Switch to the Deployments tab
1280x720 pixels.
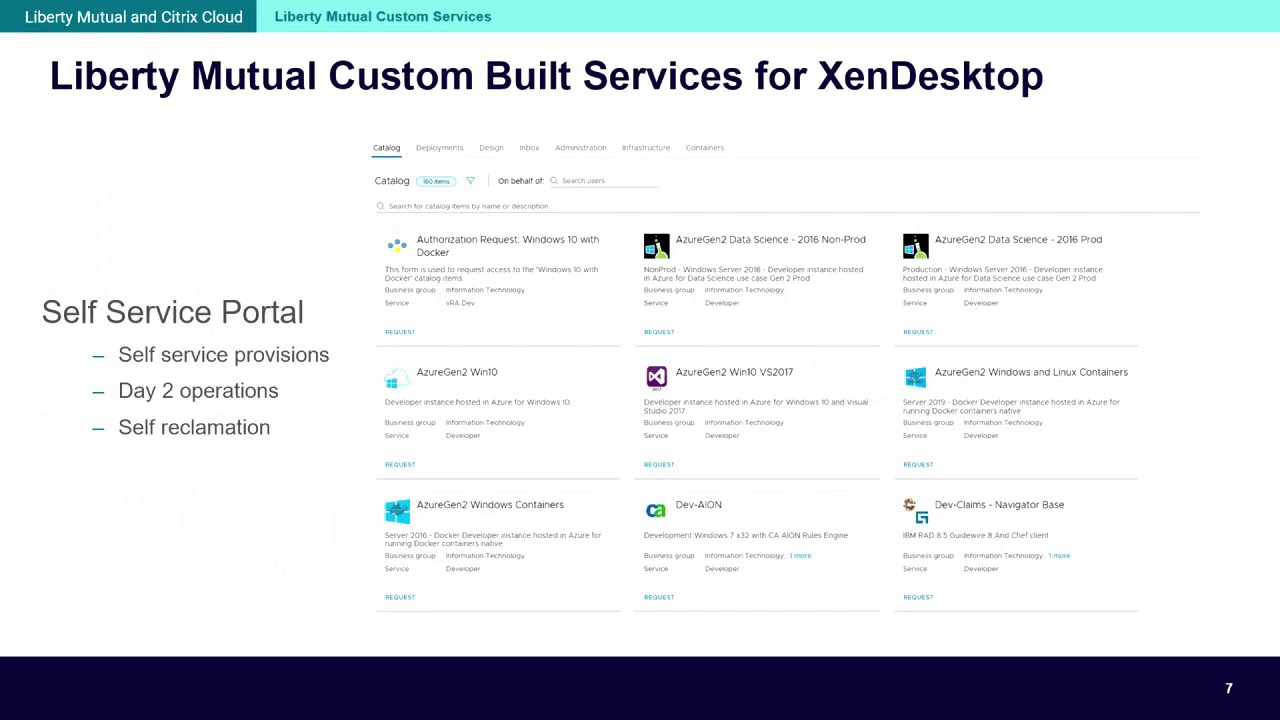pos(439,148)
